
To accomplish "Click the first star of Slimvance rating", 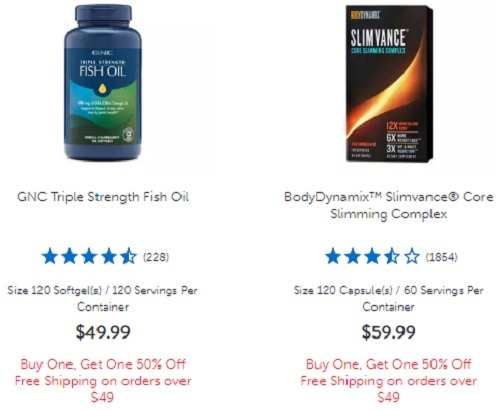I will (x=333, y=257).
